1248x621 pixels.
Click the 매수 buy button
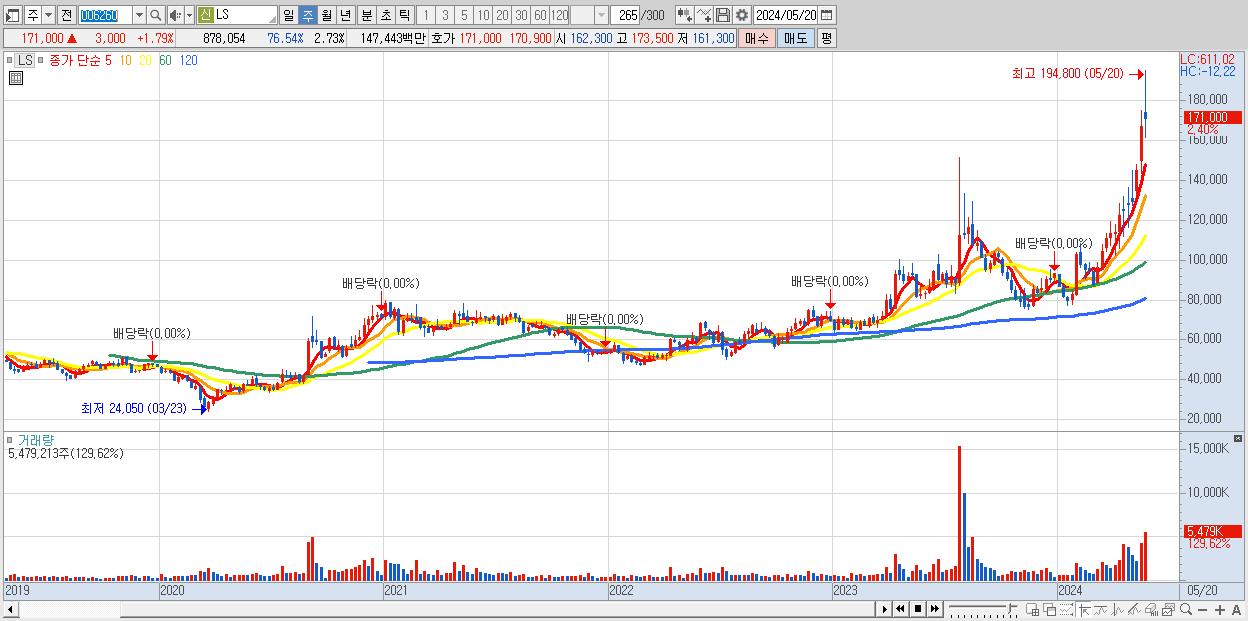tap(757, 38)
